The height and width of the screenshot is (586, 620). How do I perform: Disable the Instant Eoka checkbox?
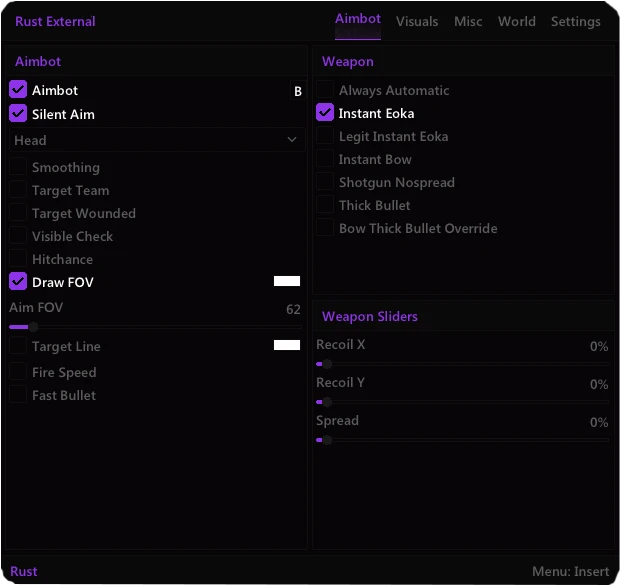click(x=325, y=113)
